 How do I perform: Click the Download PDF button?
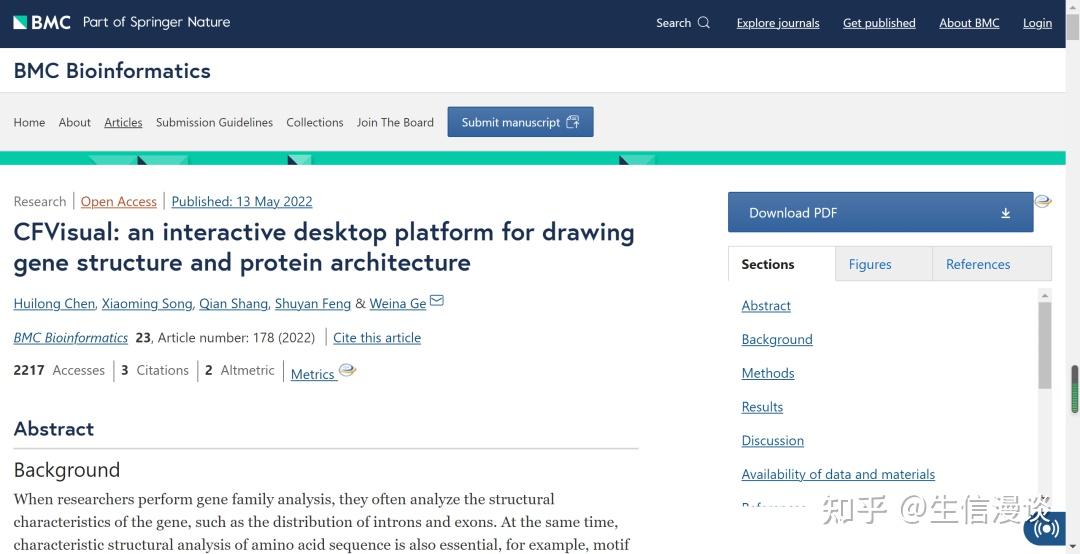pyautogui.click(x=880, y=213)
